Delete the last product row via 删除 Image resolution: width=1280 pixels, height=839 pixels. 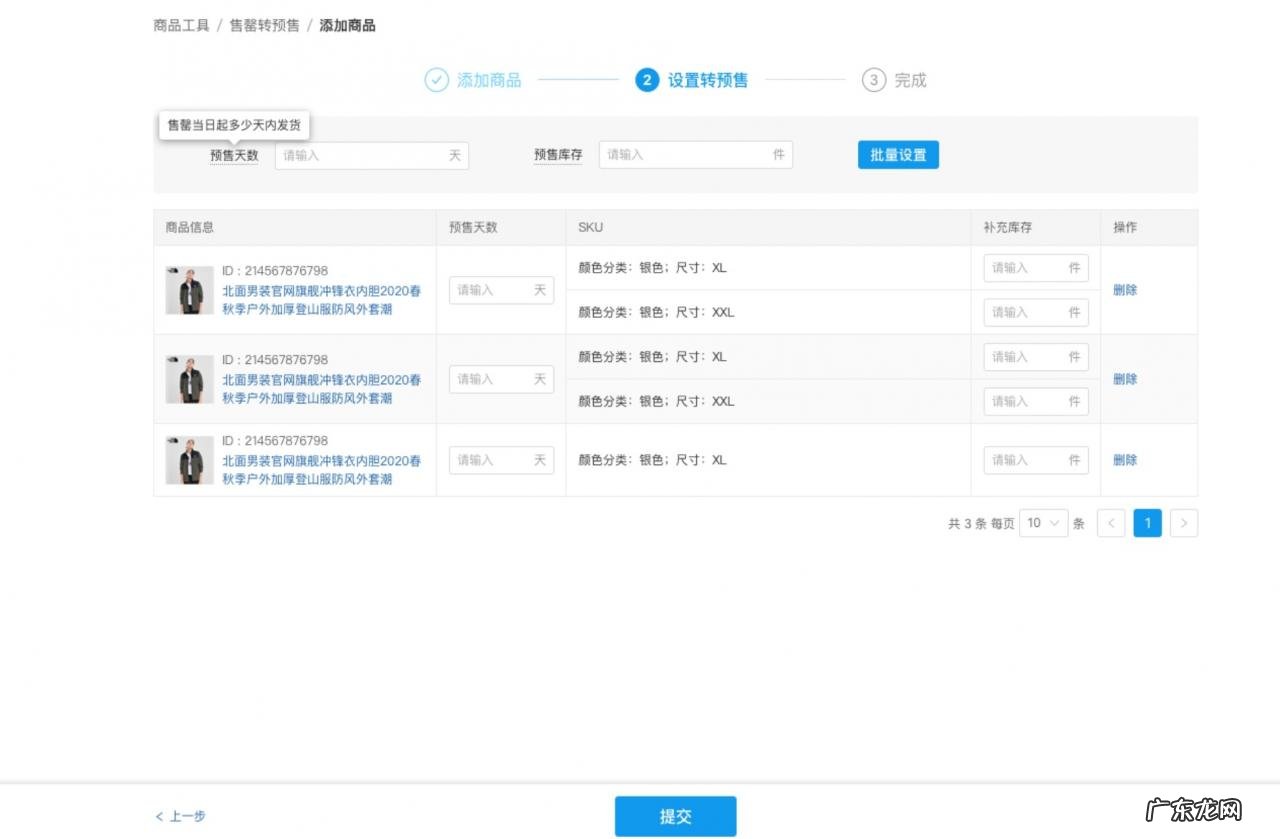click(x=1124, y=459)
